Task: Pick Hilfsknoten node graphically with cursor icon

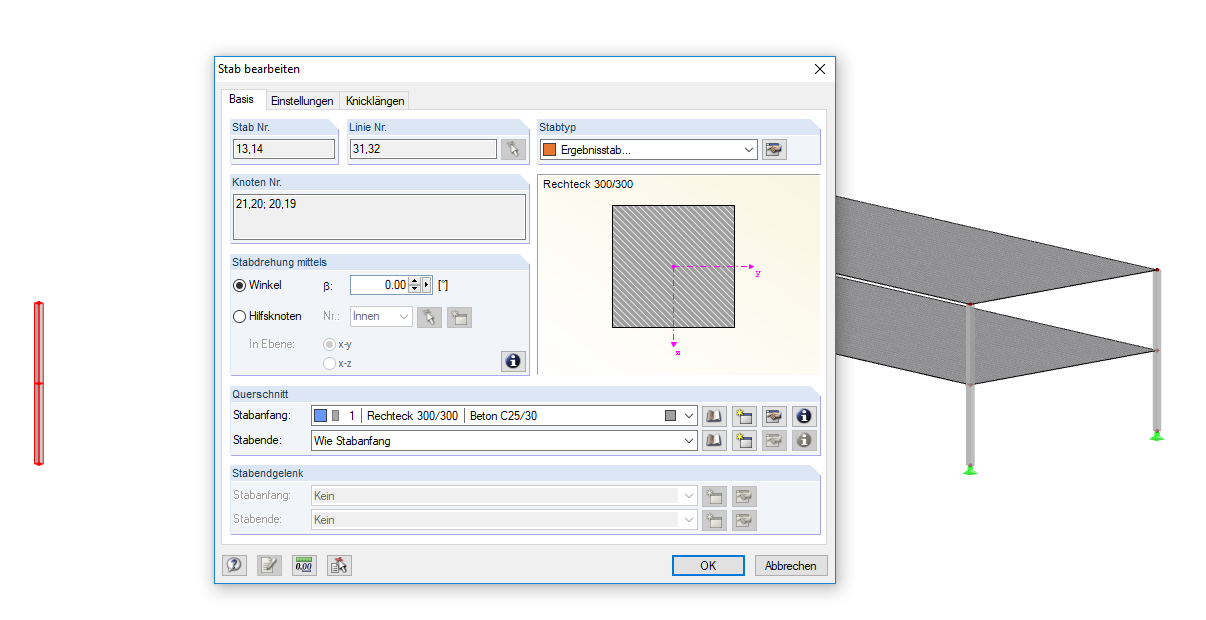Action: pyautogui.click(x=429, y=317)
